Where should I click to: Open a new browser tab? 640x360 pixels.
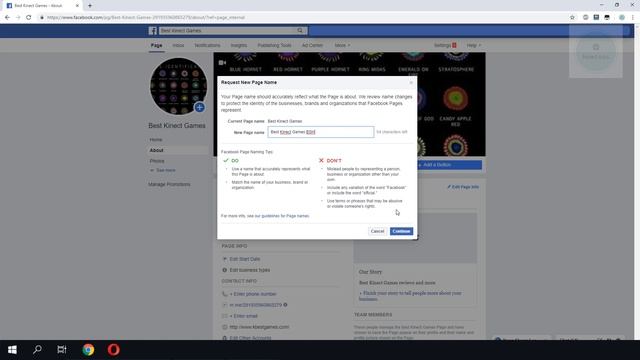[x=90, y=6]
